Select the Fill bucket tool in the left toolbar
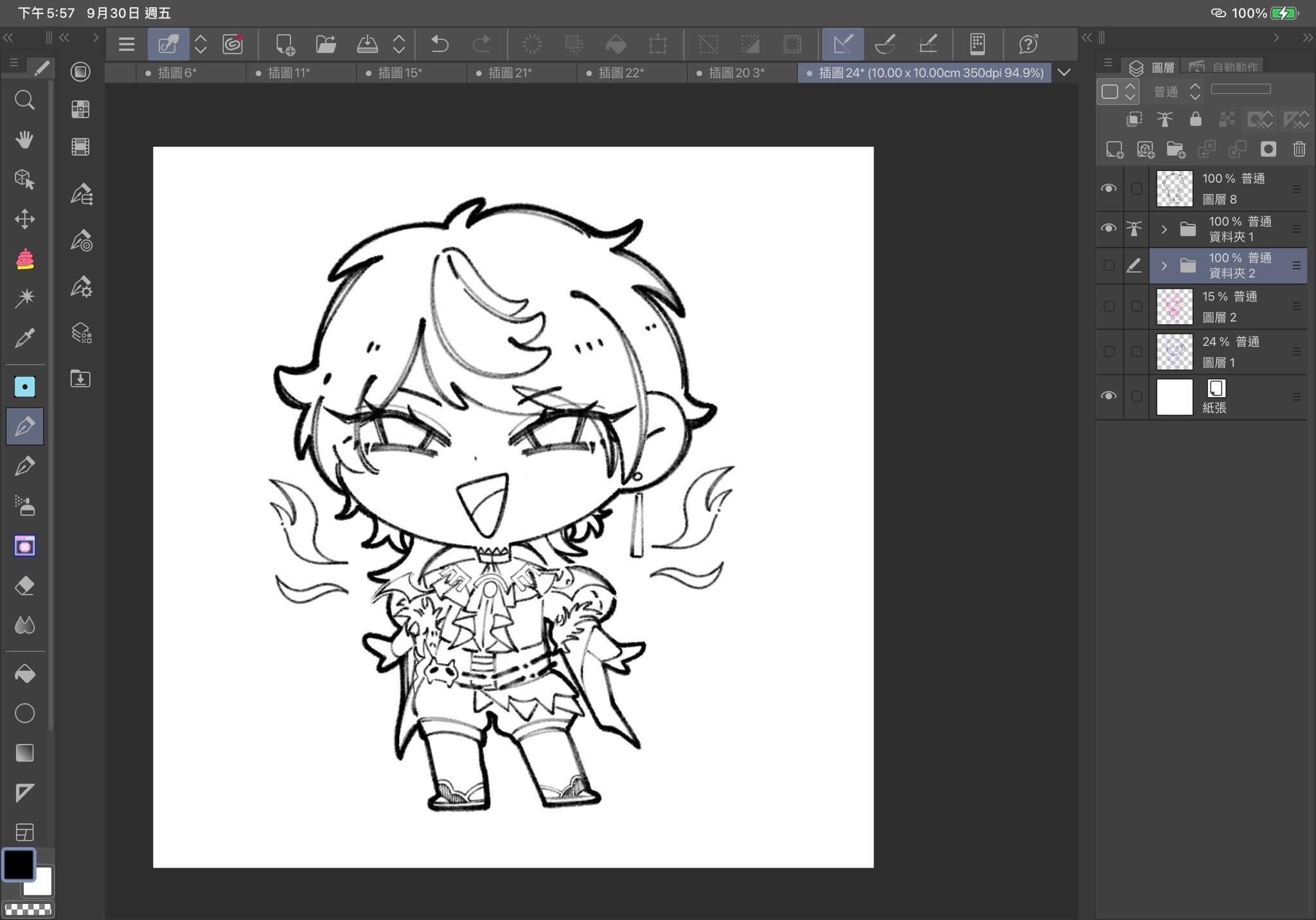This screenshot has width=1316, height=920. [x=24, y=674]
